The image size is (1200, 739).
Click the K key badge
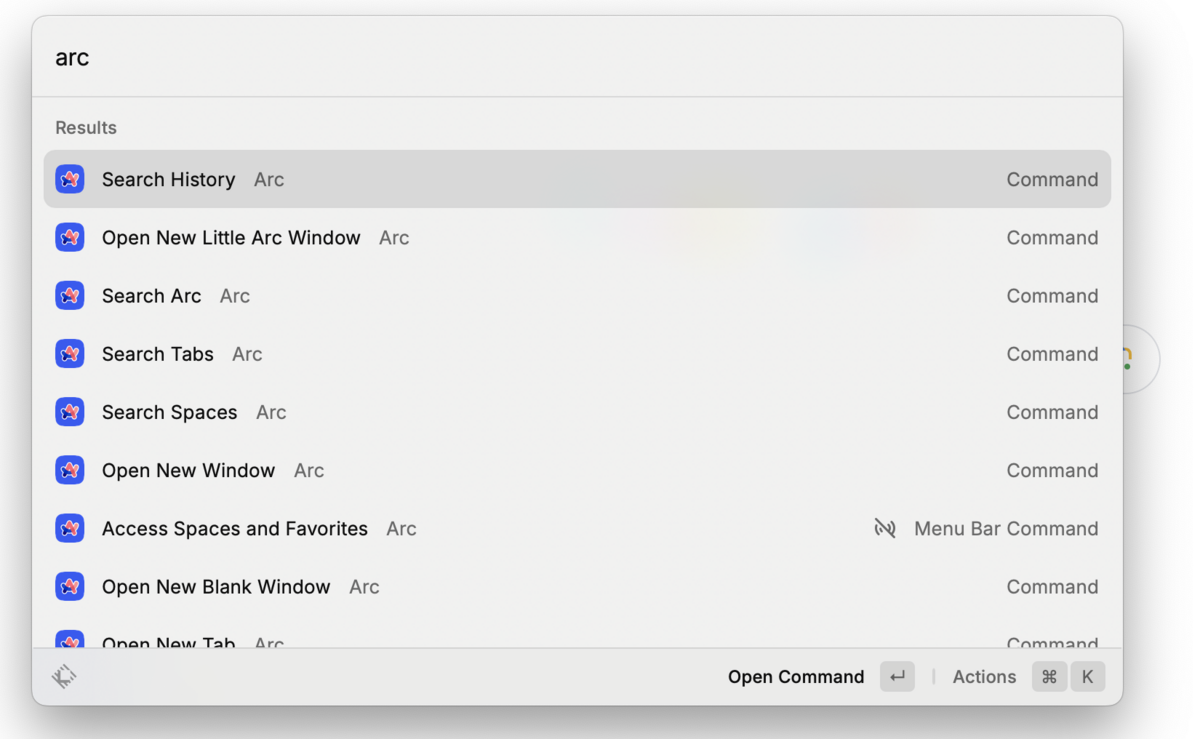point(1088,677)
